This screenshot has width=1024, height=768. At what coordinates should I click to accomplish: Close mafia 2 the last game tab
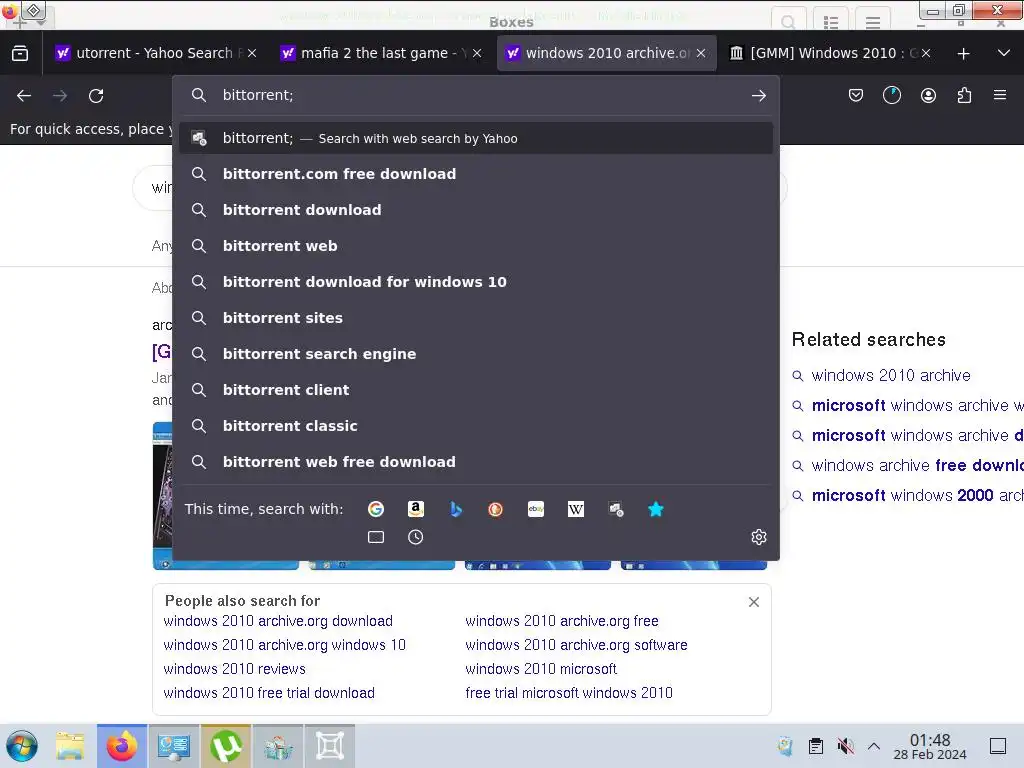(477, 54)
